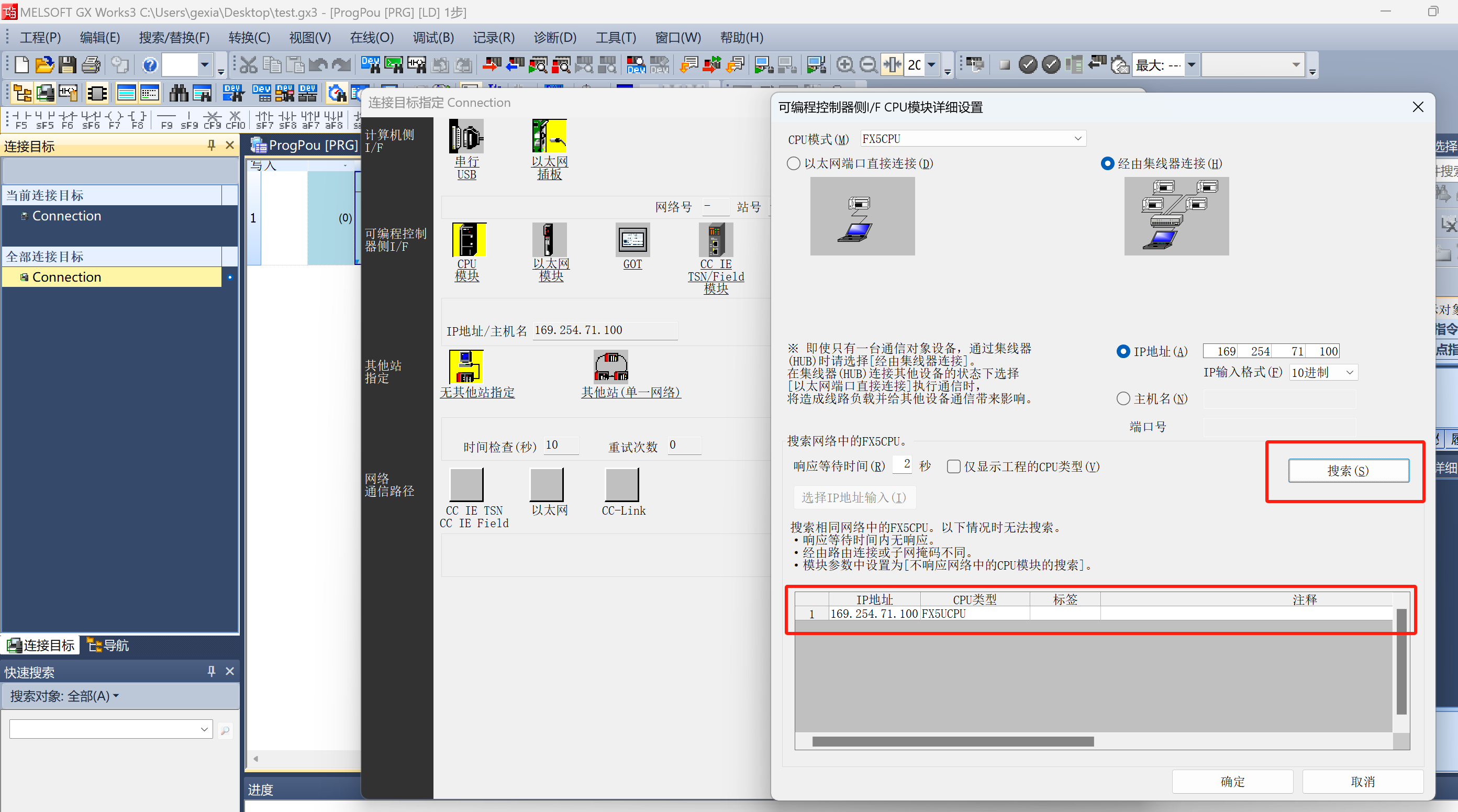Click the quick search magnifier button
The height and width of the screenshot is (812, 1458).
(225, 730)
